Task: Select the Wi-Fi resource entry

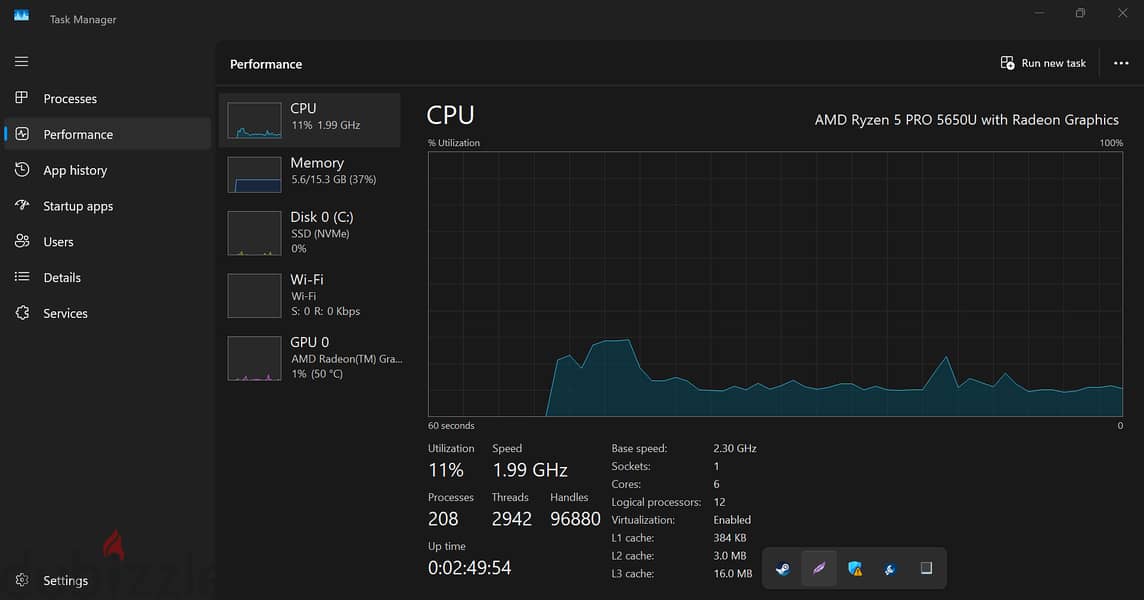Action: pos(309,296)
